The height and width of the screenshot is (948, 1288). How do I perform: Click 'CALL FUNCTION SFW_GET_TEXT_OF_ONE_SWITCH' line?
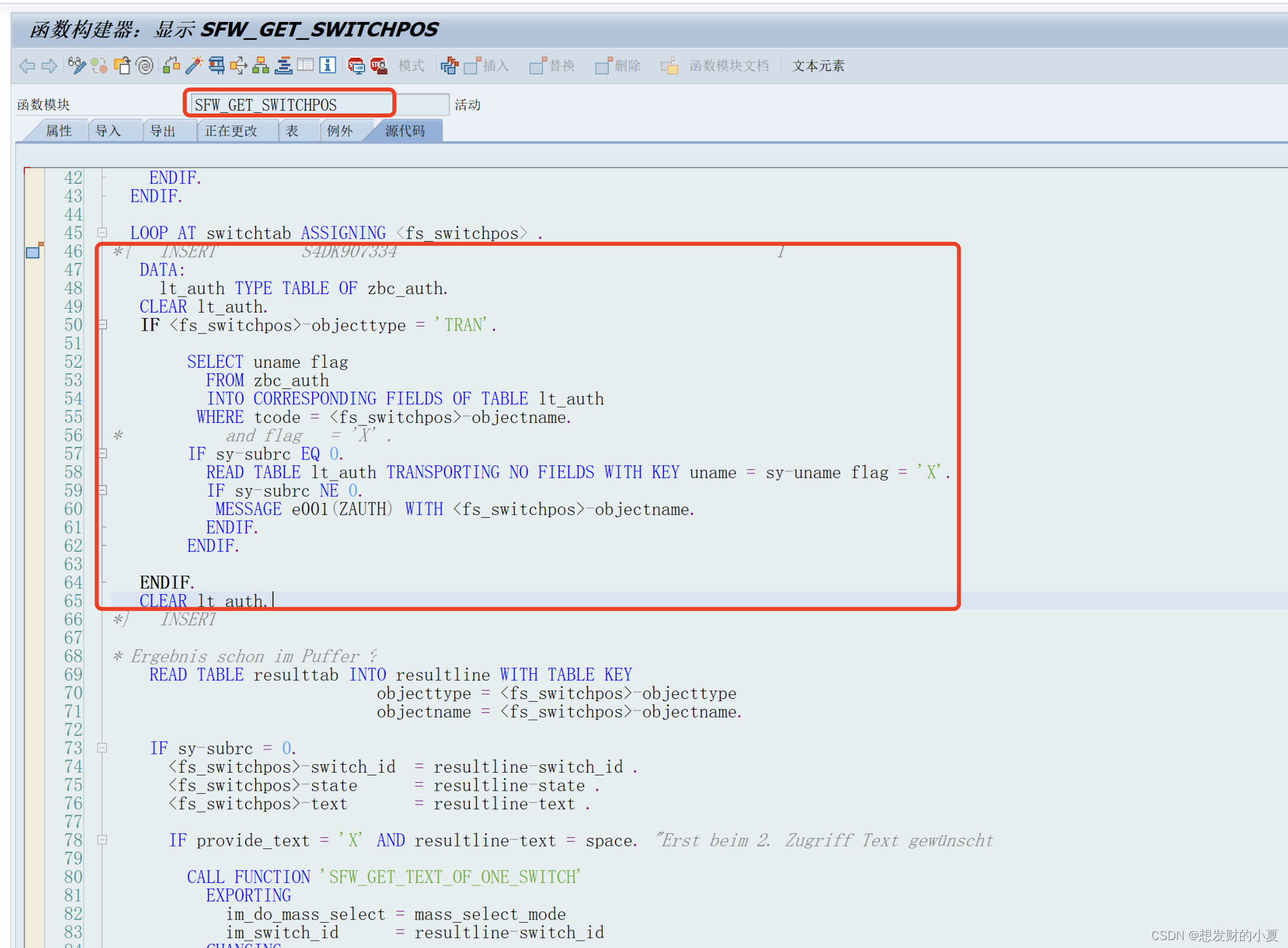(x=384, y=877)
